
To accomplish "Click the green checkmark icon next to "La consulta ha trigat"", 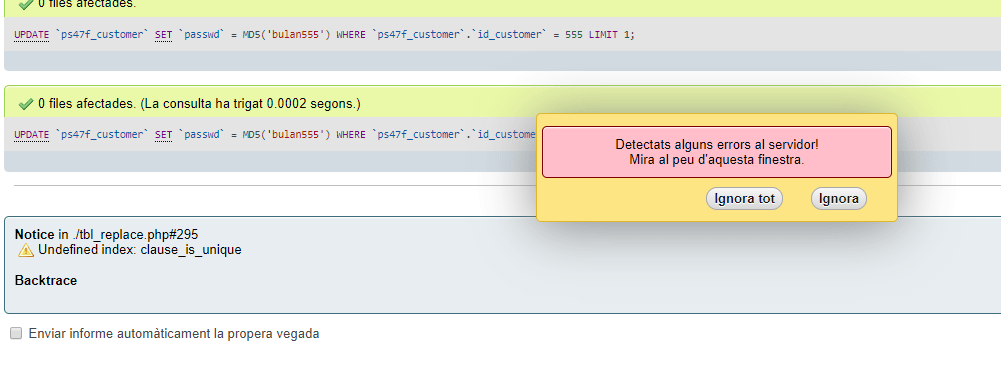I will [x=26, y=103].
